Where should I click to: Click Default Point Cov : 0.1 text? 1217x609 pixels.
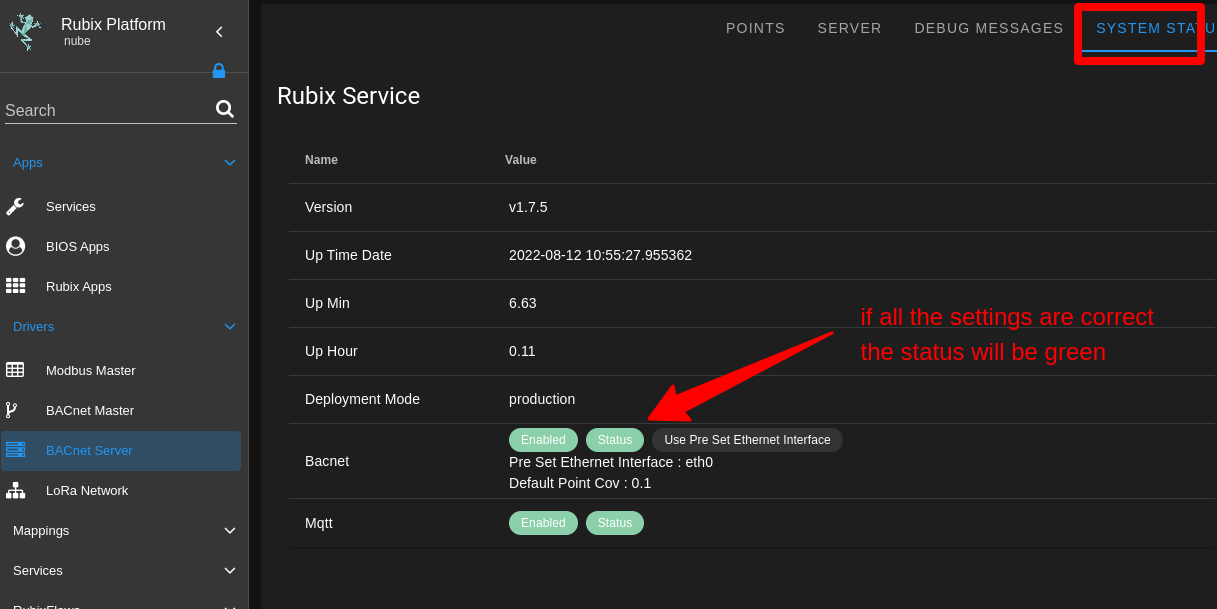tap(580, 483)
